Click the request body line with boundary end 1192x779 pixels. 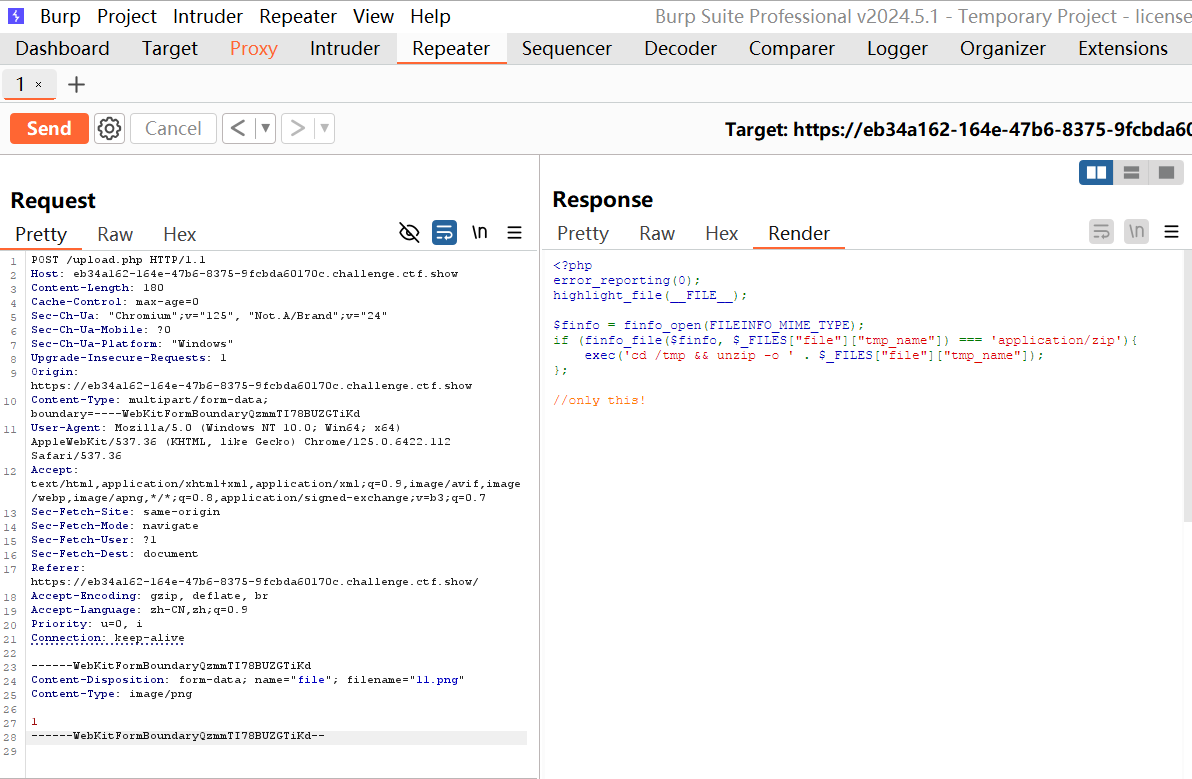[177, 736]
